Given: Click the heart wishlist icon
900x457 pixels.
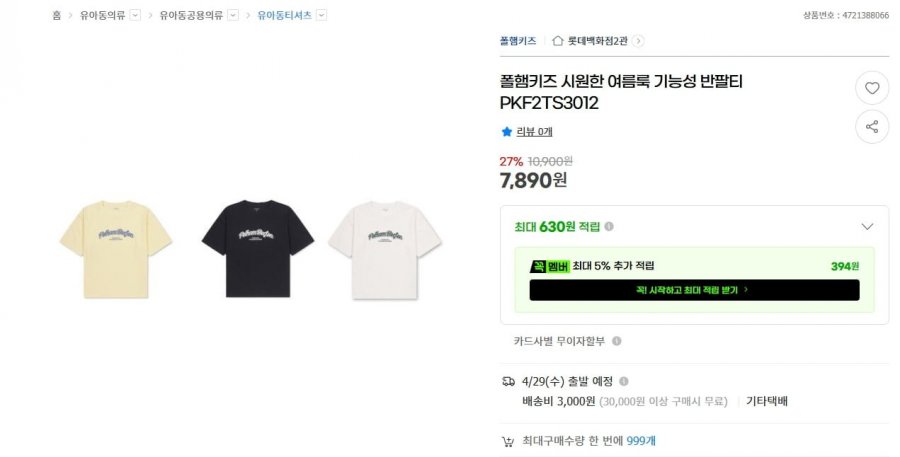Looking at the screenshot, I should [x=871, y=88].
